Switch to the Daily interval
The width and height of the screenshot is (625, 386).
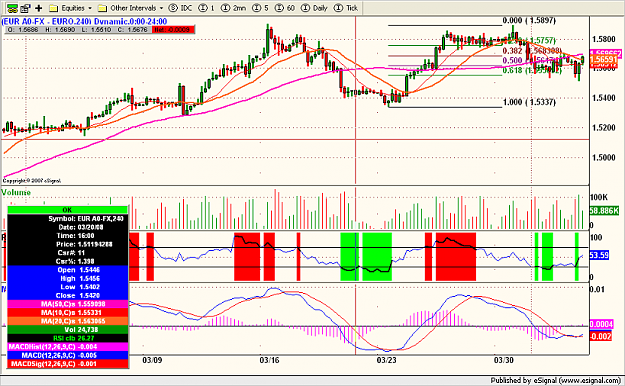pos(314,8)
